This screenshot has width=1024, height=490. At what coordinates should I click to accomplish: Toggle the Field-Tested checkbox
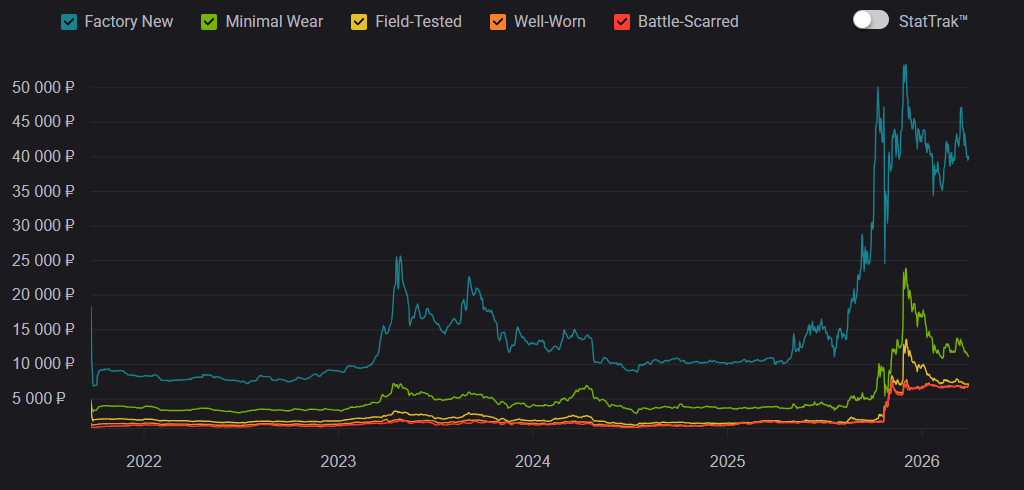click(x=359, y=21)
